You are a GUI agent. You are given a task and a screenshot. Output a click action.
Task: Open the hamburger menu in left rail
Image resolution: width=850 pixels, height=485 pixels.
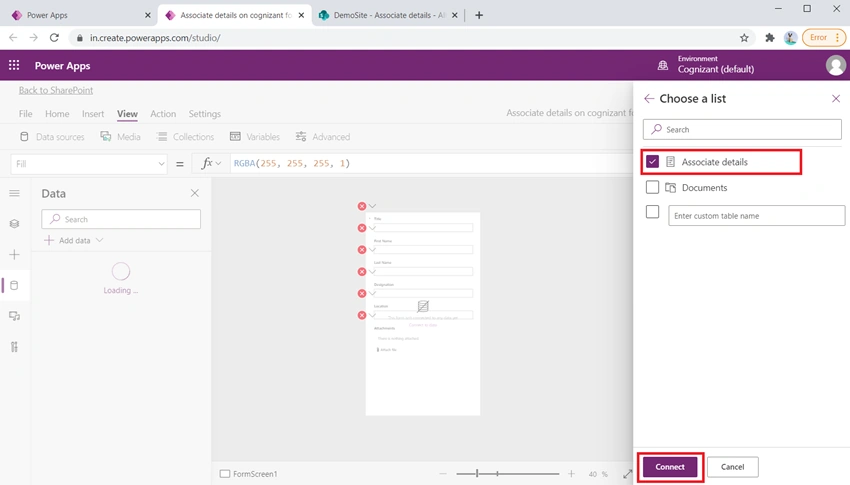pyautogui.click(x=15, y=193)
